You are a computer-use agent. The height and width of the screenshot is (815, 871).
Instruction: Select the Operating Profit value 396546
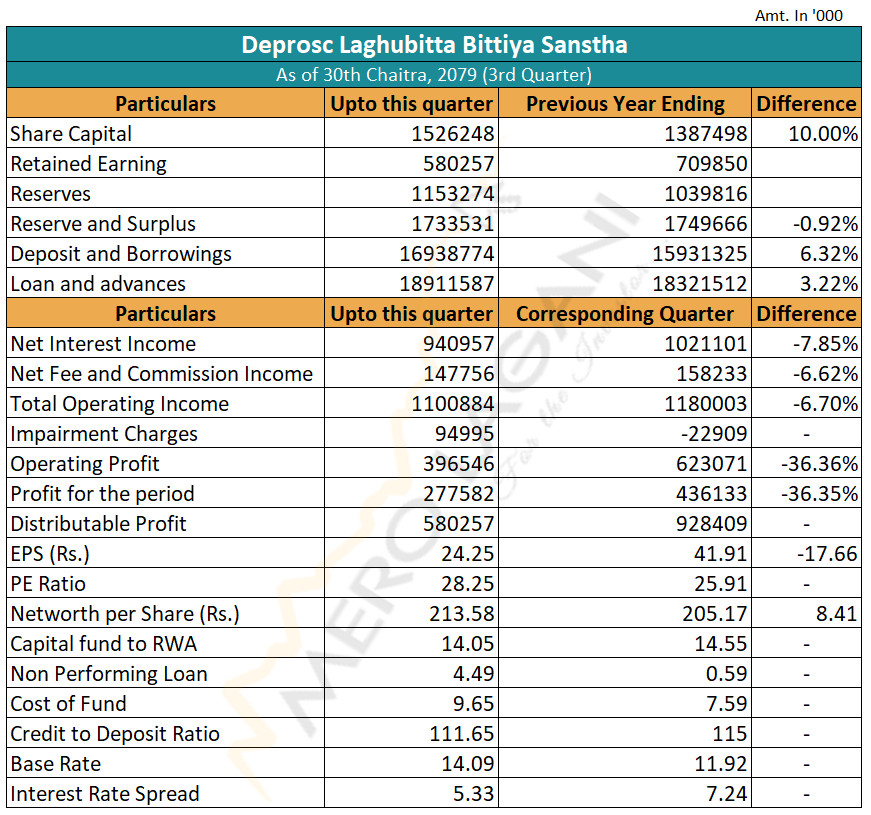pos(458,464)
